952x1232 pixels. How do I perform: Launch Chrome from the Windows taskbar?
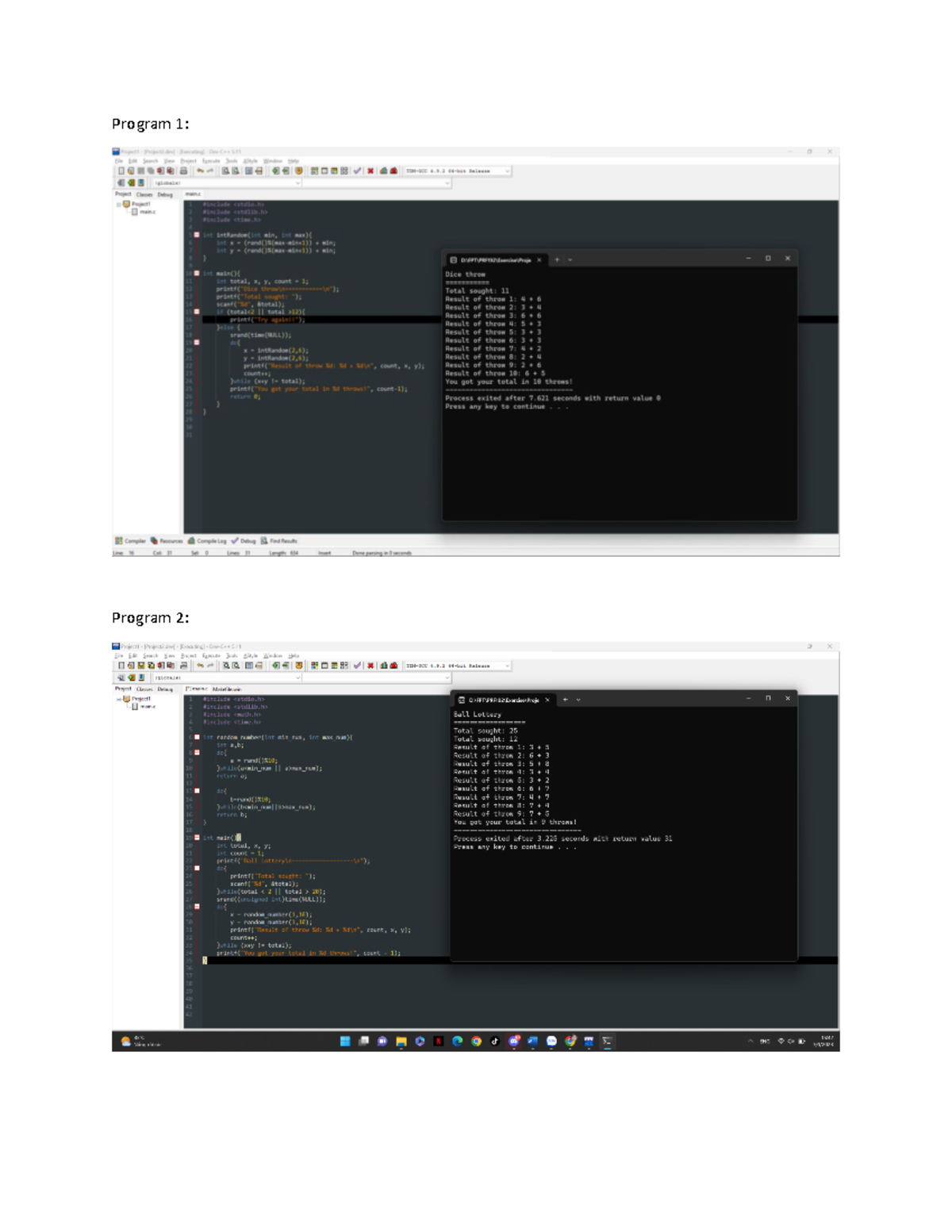pyautogui.click(x=476, y=1041)
